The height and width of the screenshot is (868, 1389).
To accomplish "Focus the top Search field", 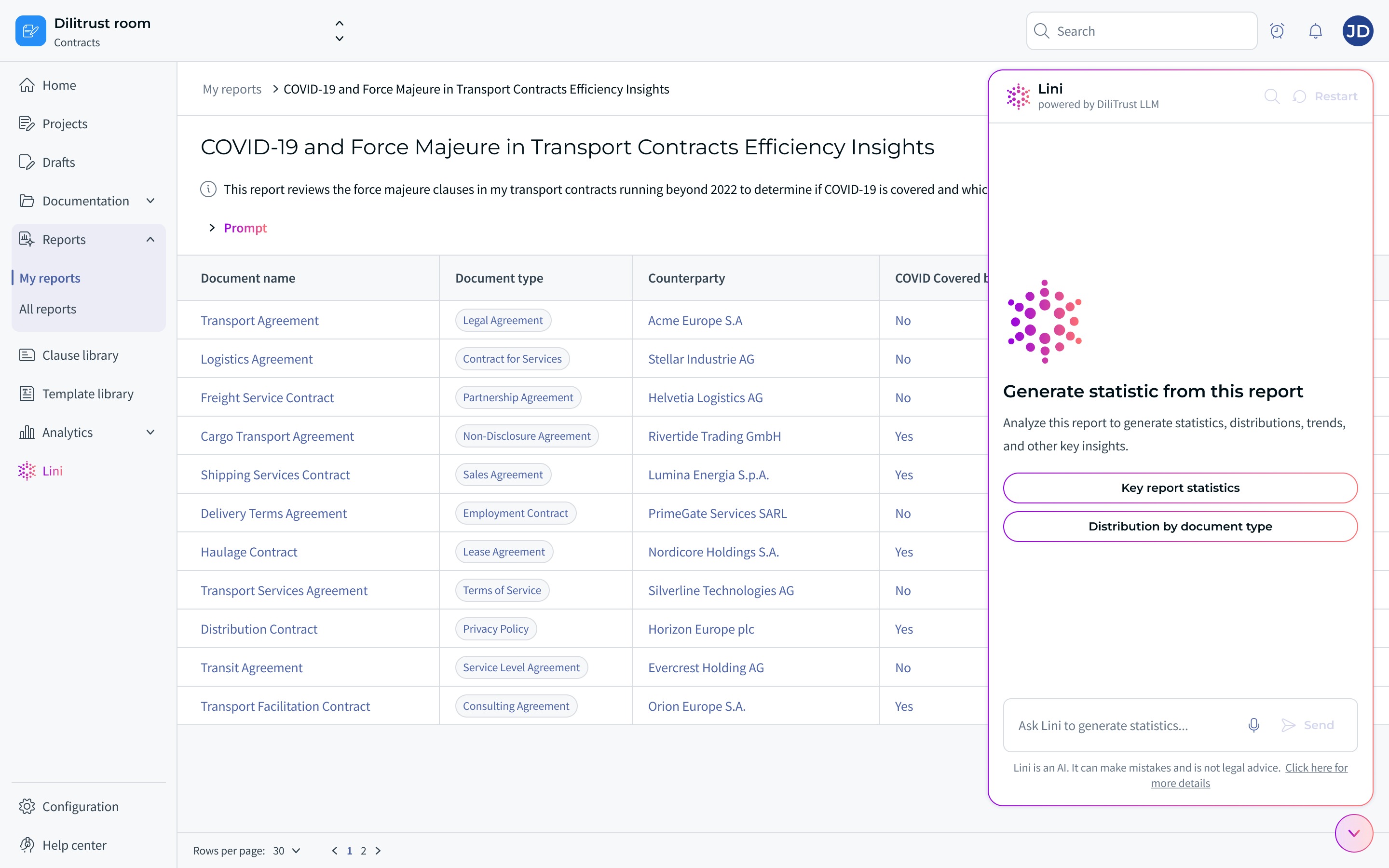I will (x=1142, y=31).
